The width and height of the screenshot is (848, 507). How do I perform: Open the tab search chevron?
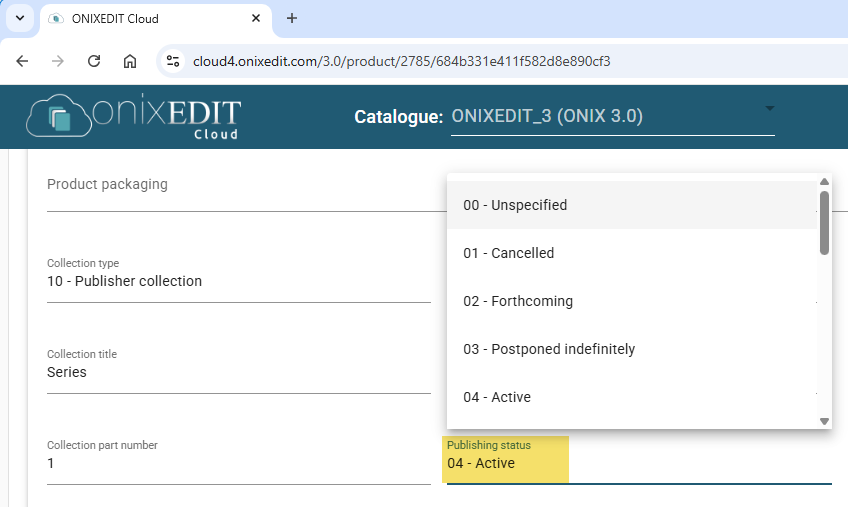pyautogui.click(x=20, y=18)
